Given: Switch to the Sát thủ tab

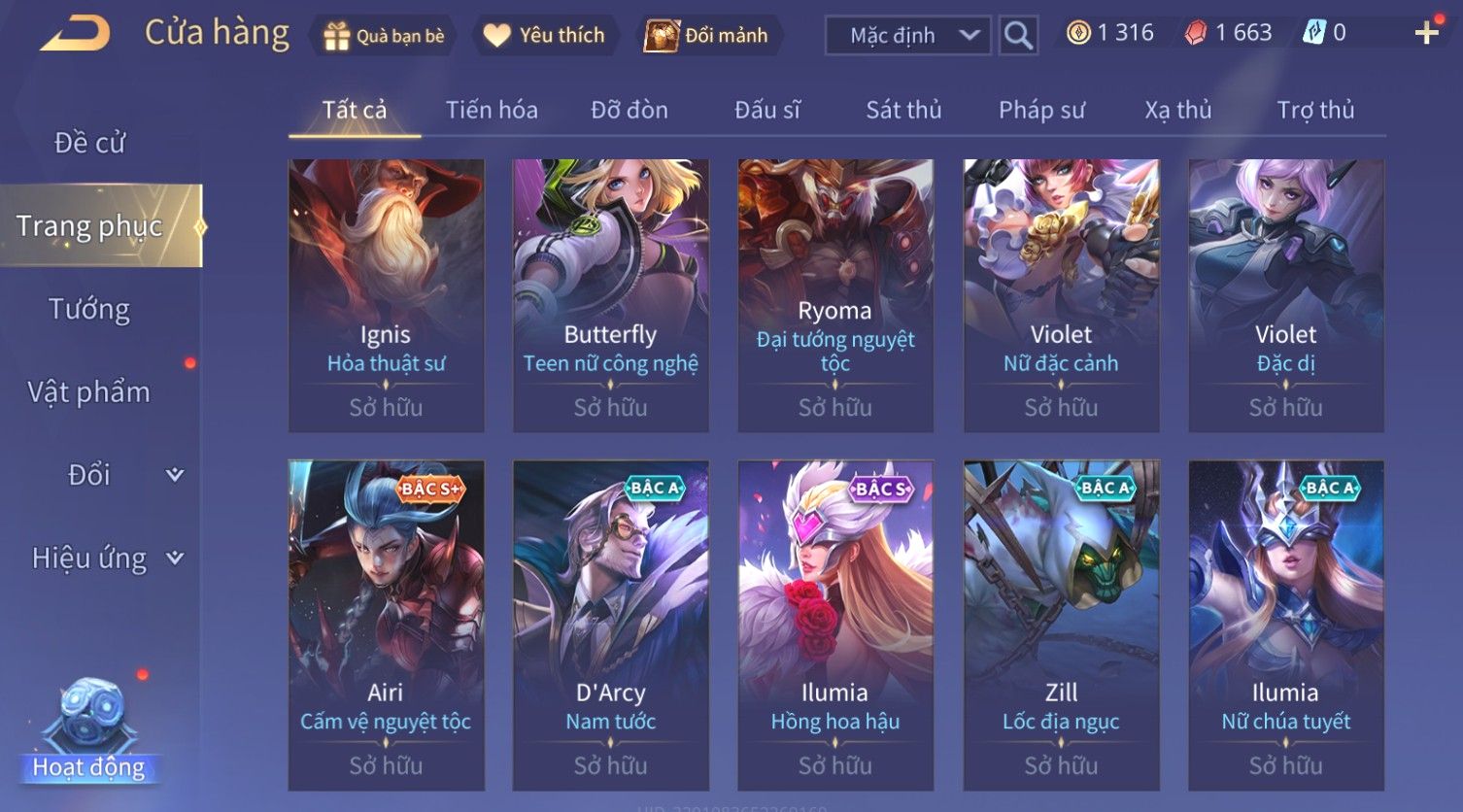Looking at the screenshot, I should pyautogui.click(x=903, y=110).
